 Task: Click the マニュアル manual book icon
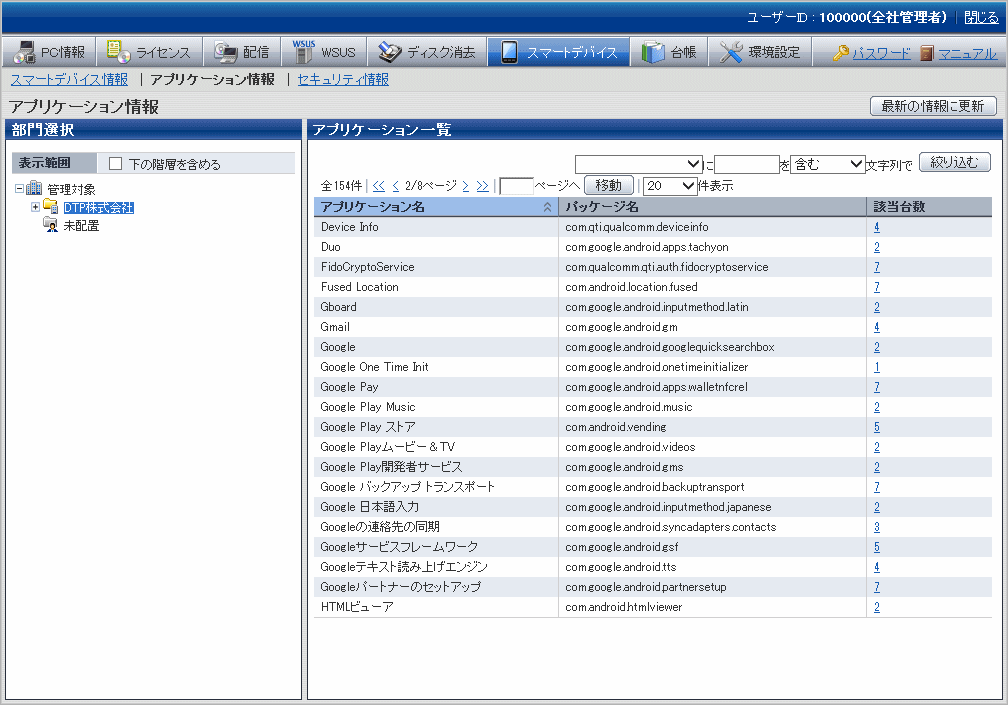click(927, 53)
